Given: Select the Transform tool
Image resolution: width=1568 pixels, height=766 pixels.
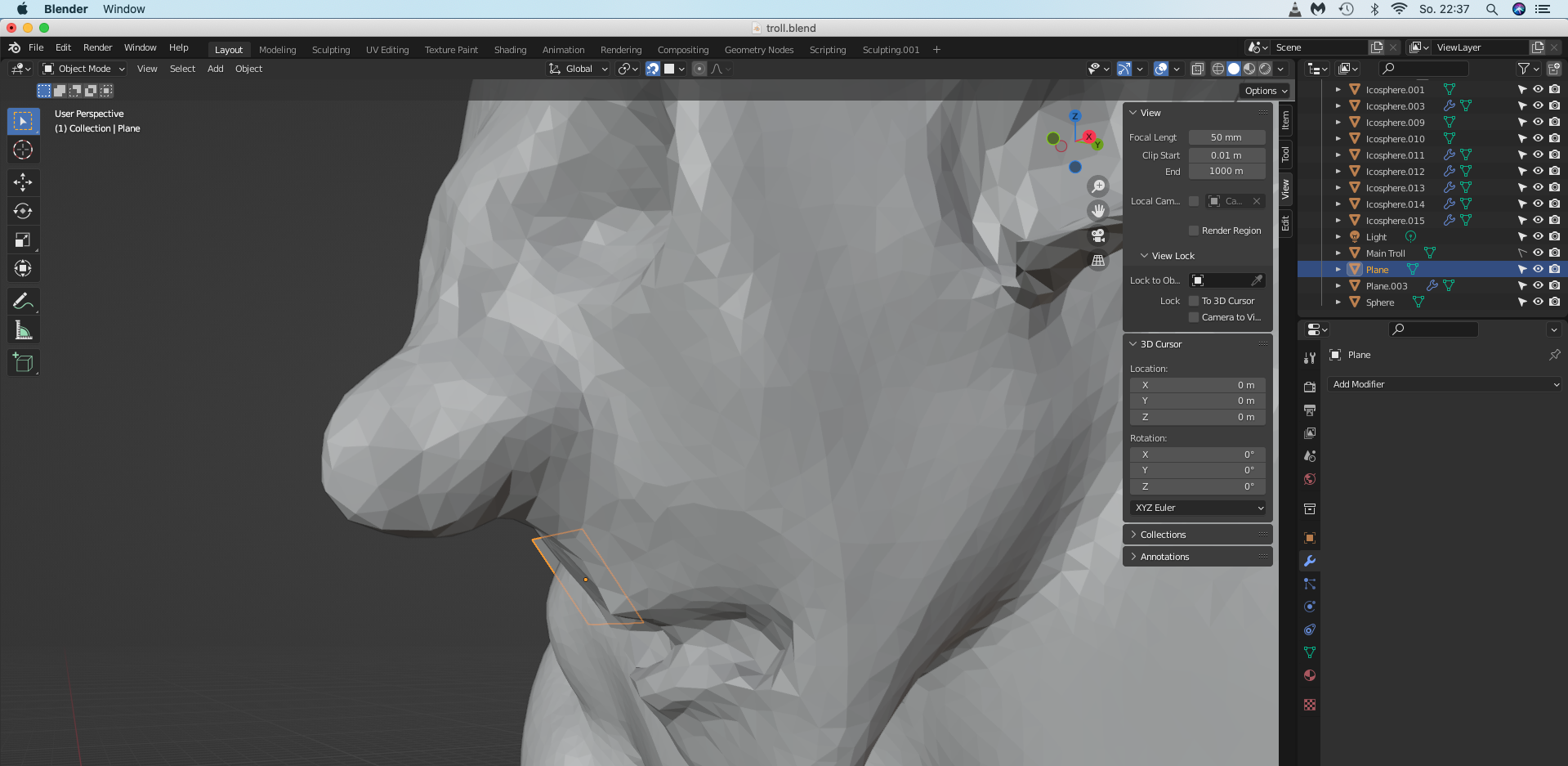Looking at the screenshot, I should click(23, 268).
